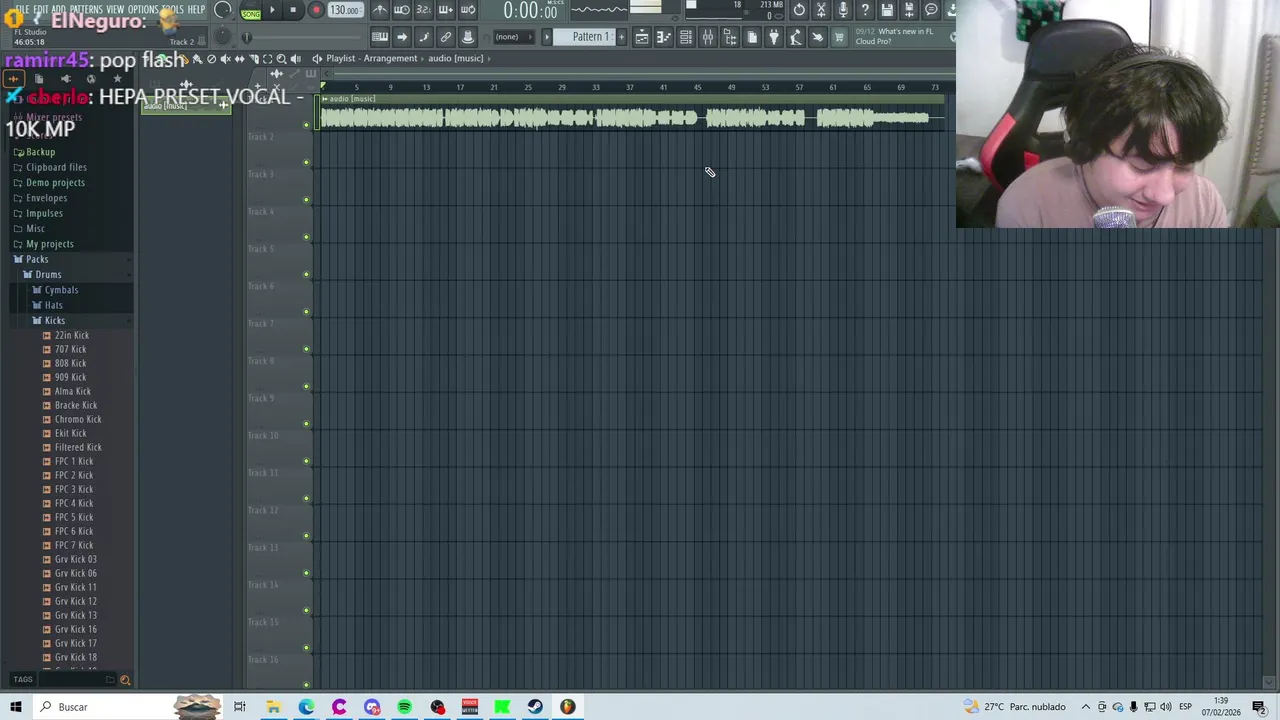Click the Save project floppy icon
1280x720 pixels.
point(887,10)
